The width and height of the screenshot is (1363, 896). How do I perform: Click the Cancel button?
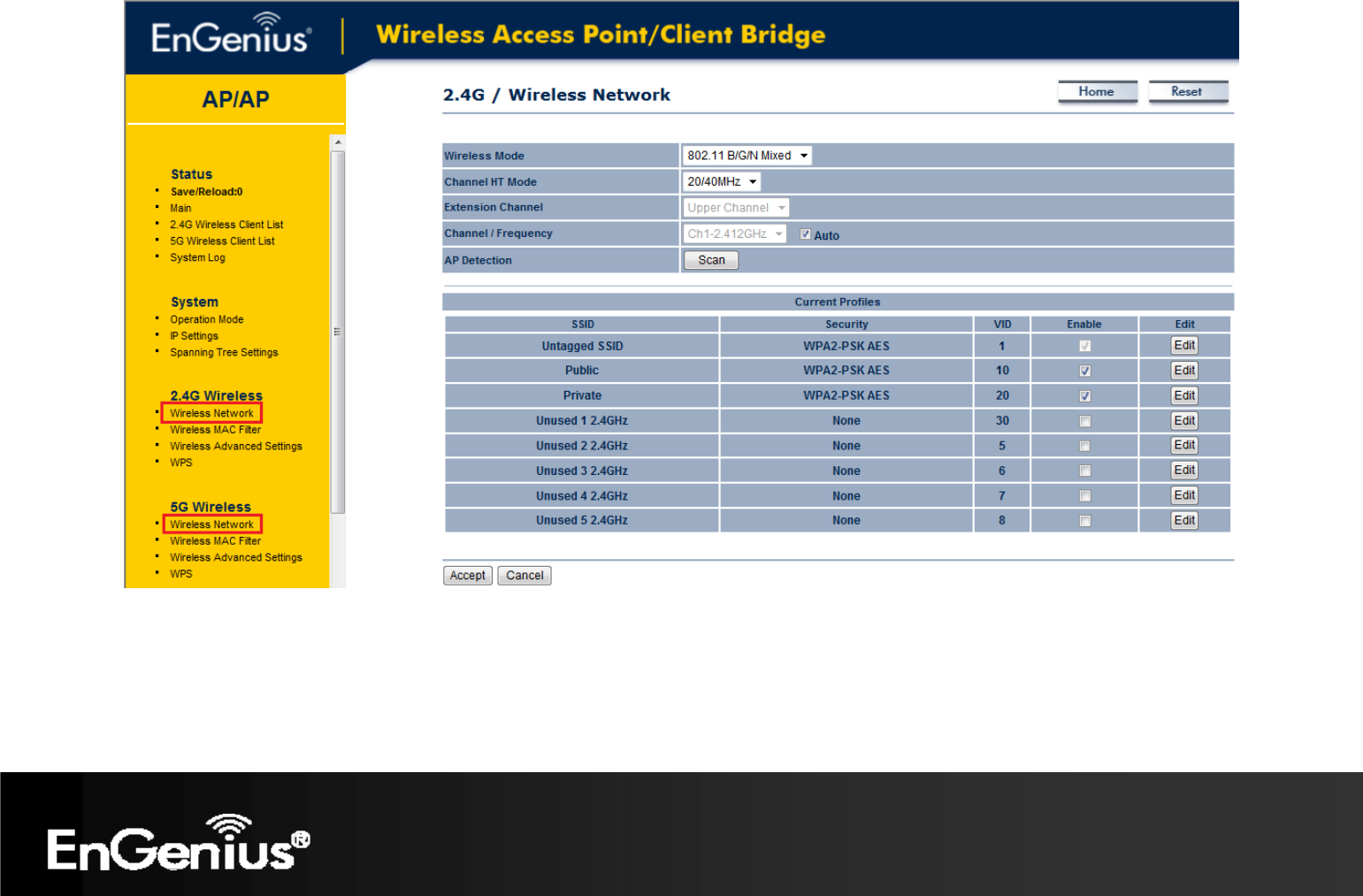(x=525, y=576)
